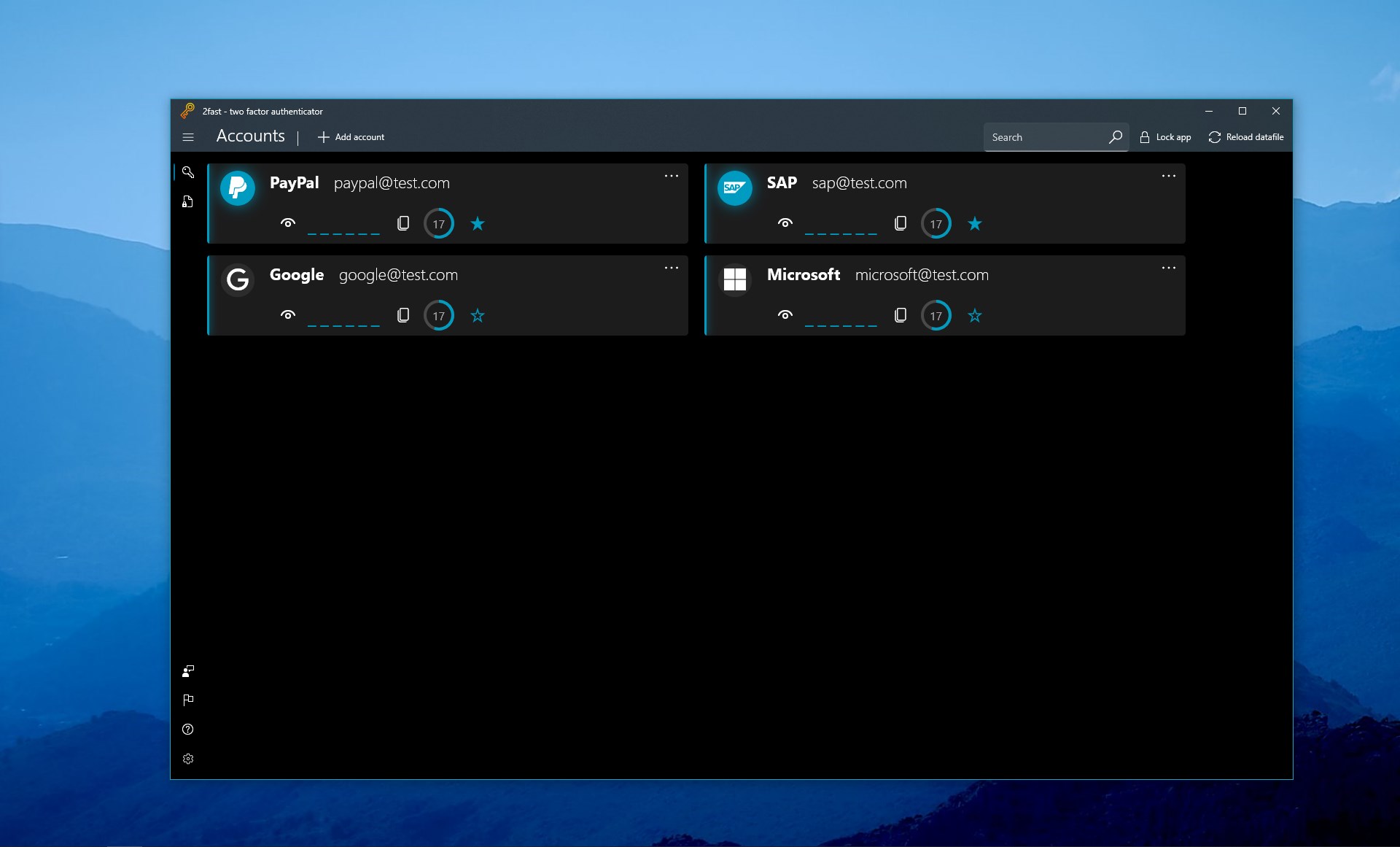Click the flag feedback icon in sidebar
Viewport: 1400px width, 847px height.
click(x=188, y=700)
